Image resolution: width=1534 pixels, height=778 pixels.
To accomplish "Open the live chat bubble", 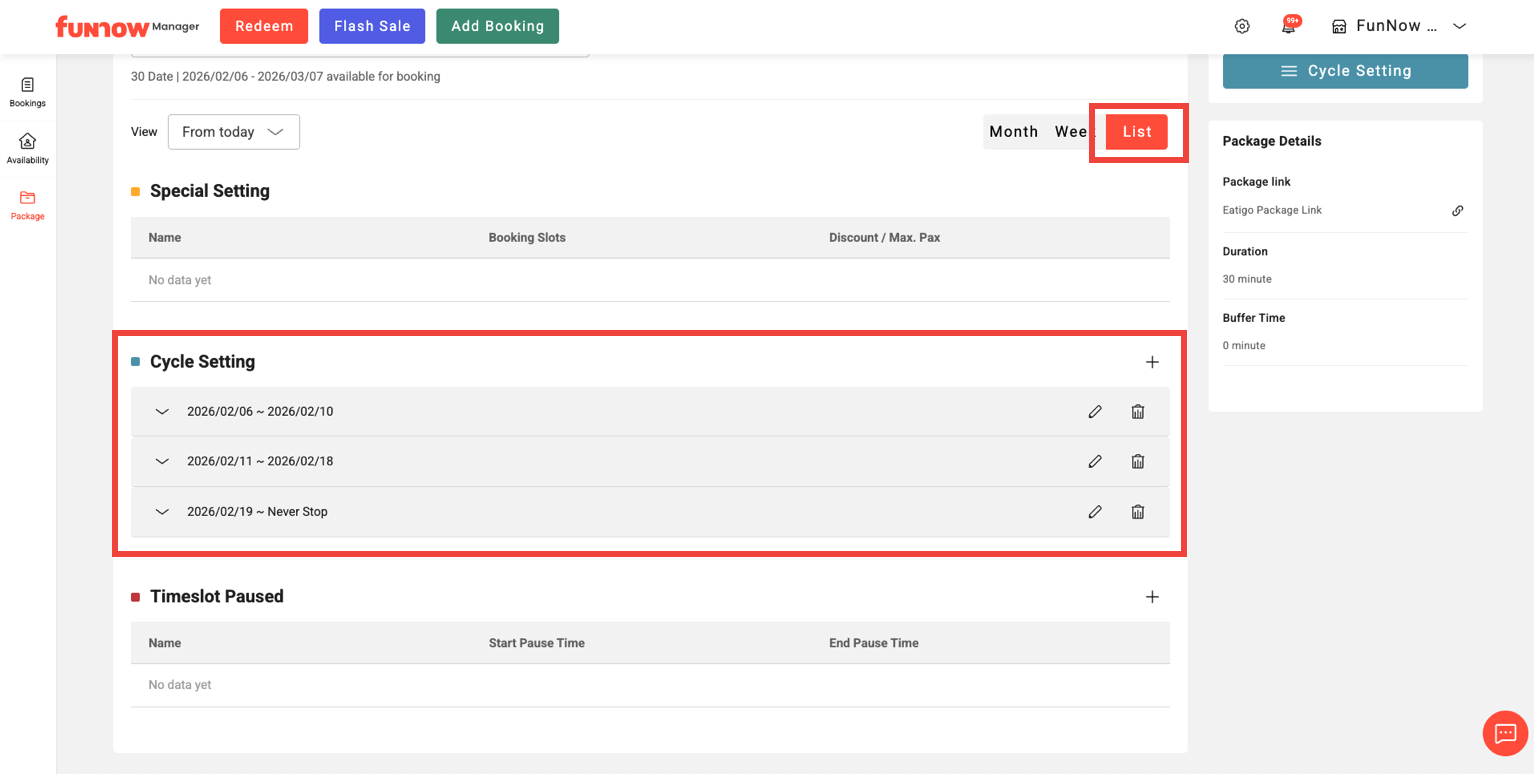I will pyautogui.click(x=1505, y=734).
